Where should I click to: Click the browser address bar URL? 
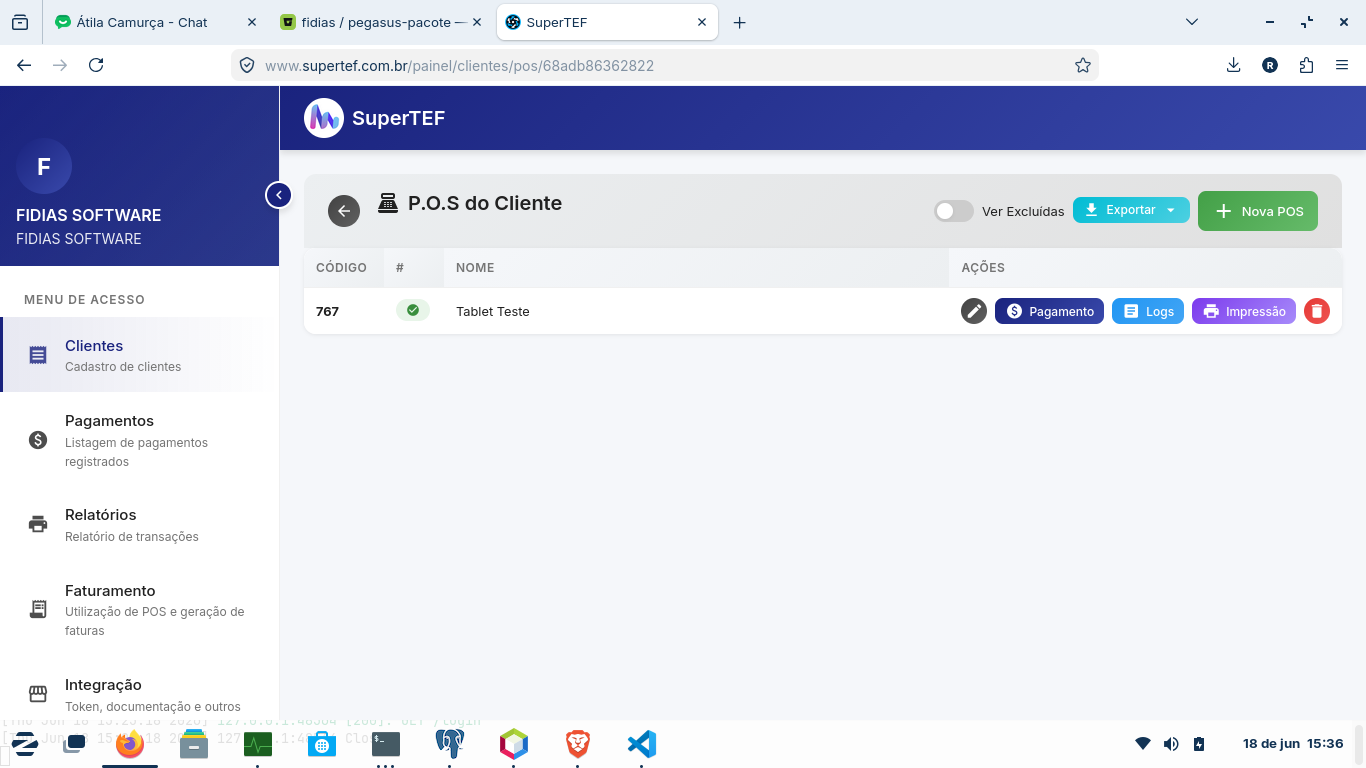click(459, 65)
